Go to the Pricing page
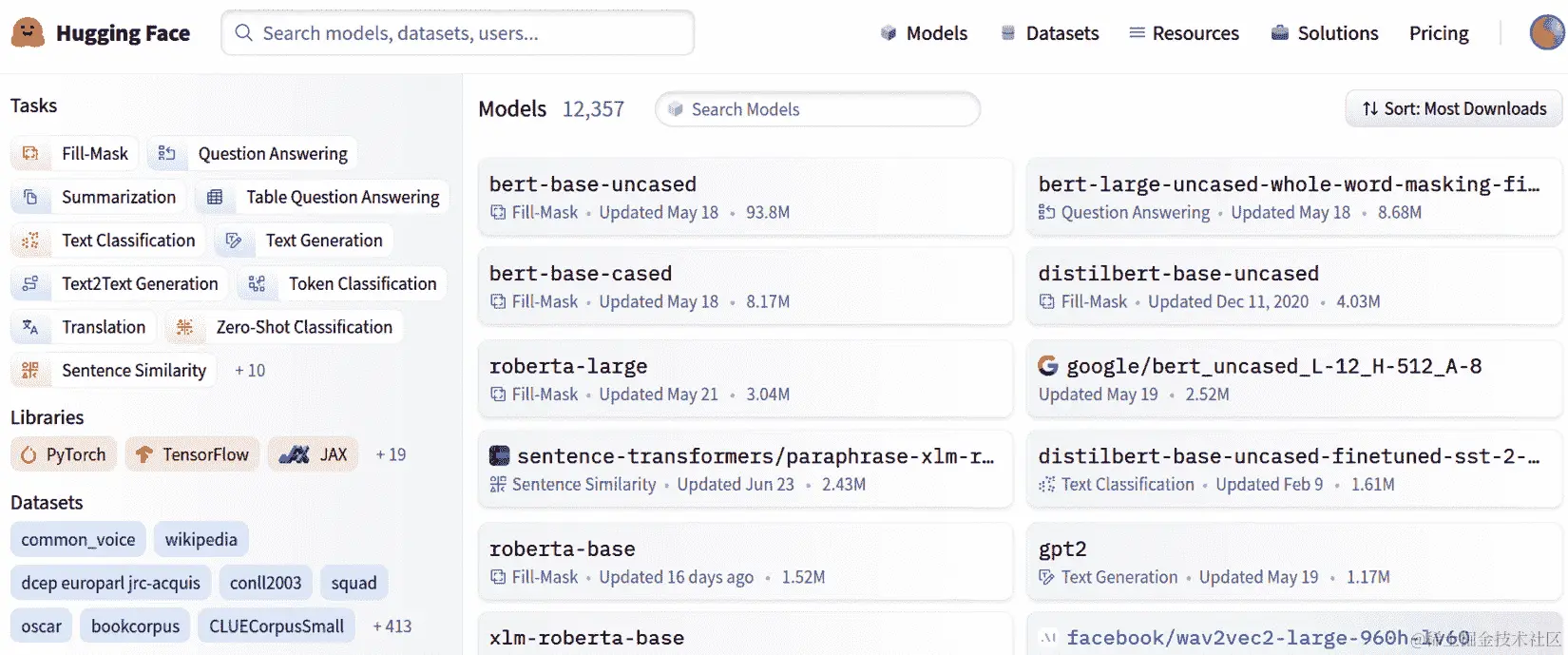1568x655 pixels. click(1439, 33)
